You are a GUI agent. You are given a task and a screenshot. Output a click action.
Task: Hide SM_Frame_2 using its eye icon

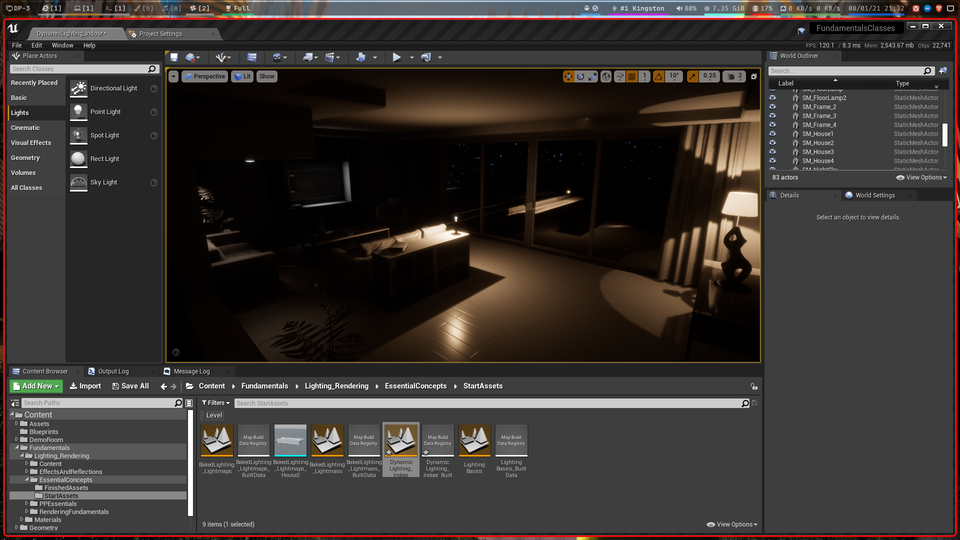(x=773, y=107)
